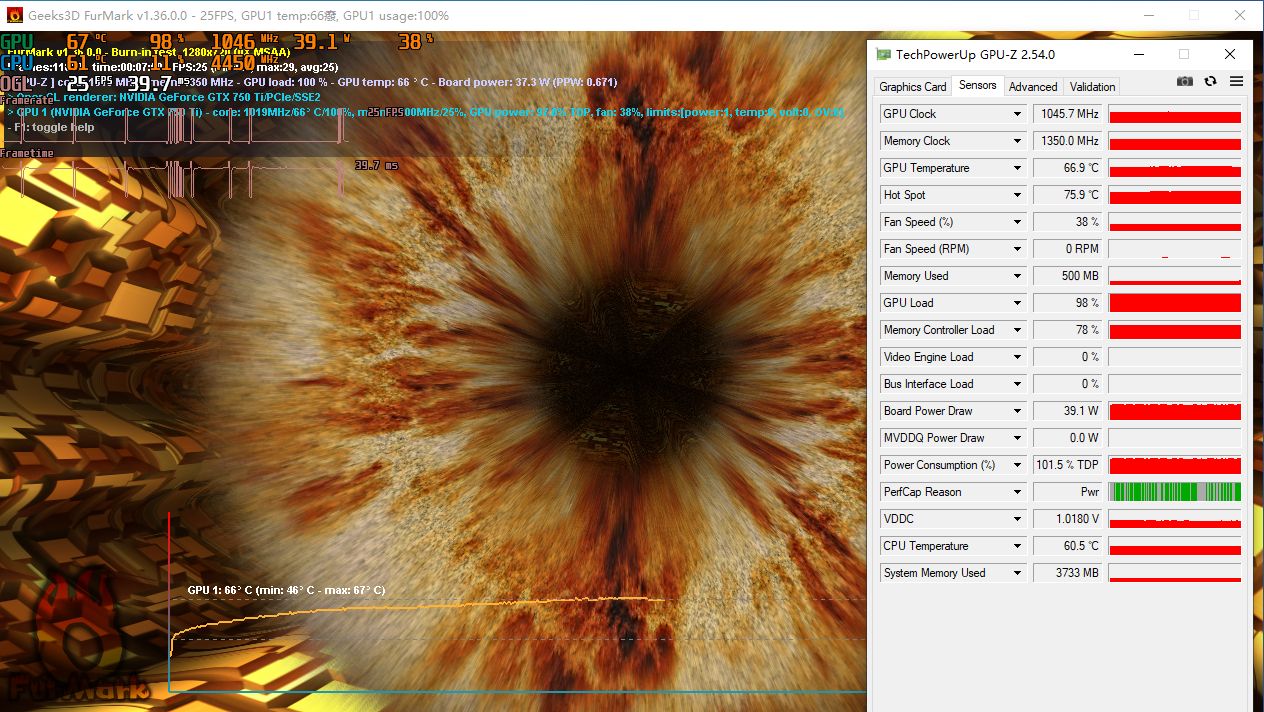Click the VDDC voltage value field
1264x712 pixels.
1067,519
